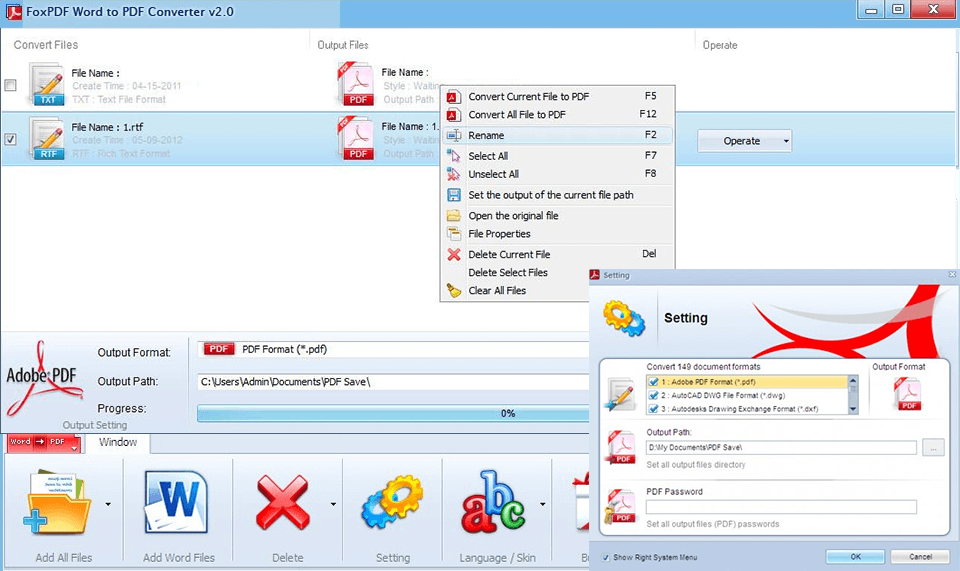
Task: Click the Language / Skin abc icon
Action: pyautogui.click(x=493, y=501)
